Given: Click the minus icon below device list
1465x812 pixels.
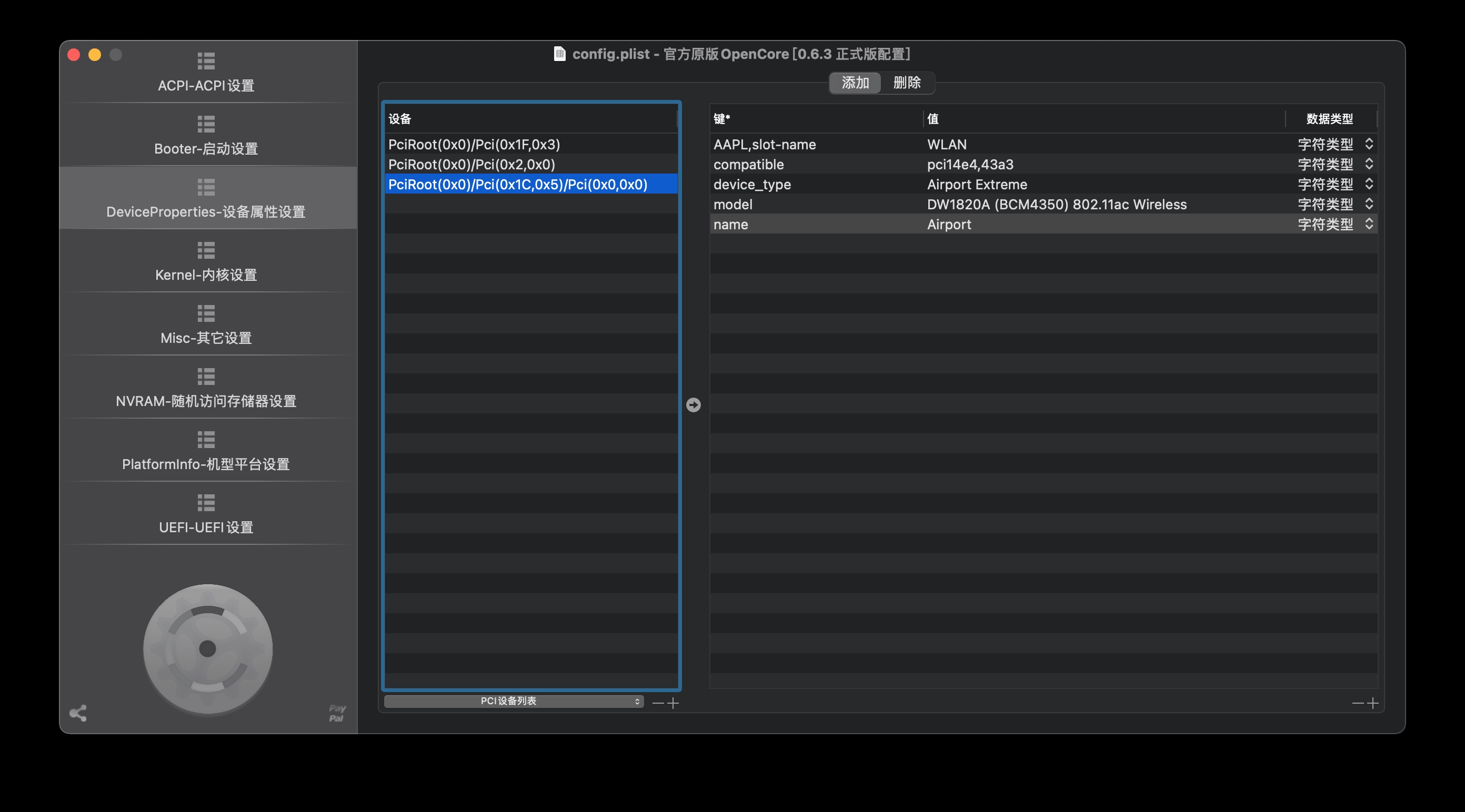Looking at the screenshot, I should click(x=658, y=704).
